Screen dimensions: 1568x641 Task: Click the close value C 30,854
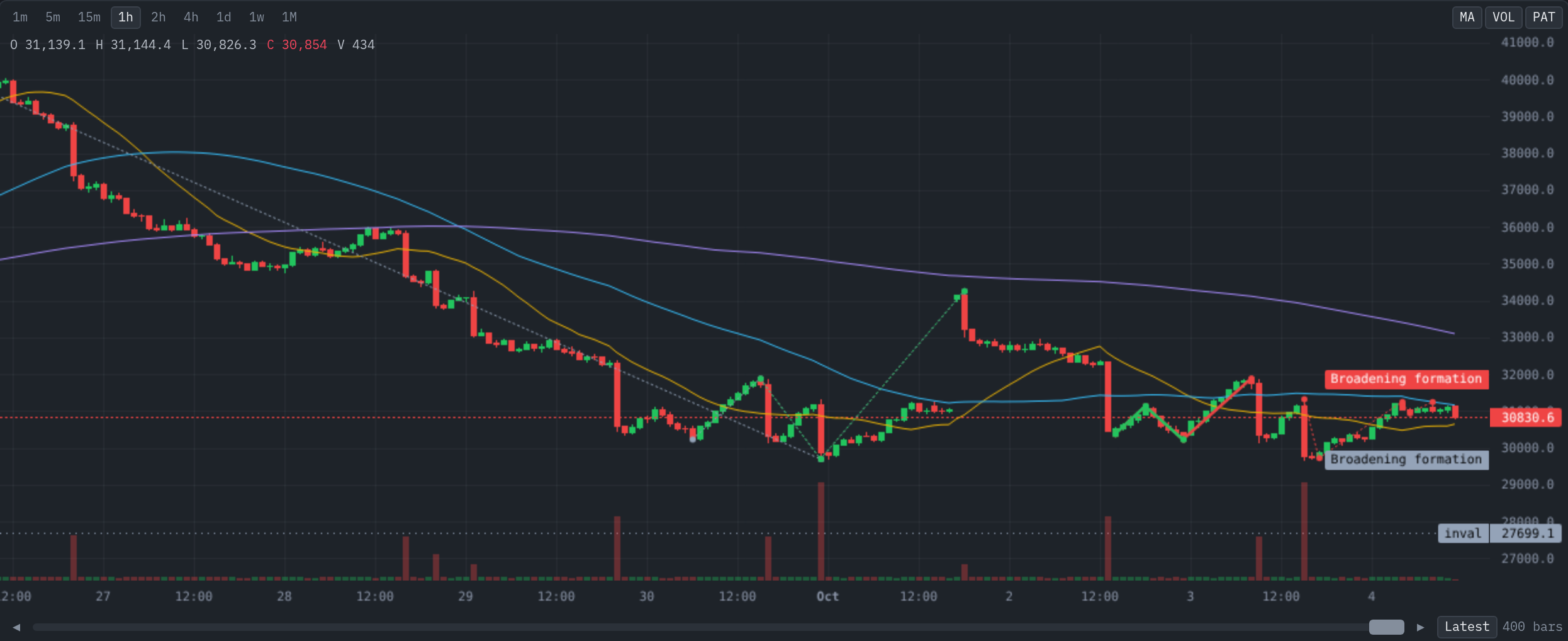297,45
